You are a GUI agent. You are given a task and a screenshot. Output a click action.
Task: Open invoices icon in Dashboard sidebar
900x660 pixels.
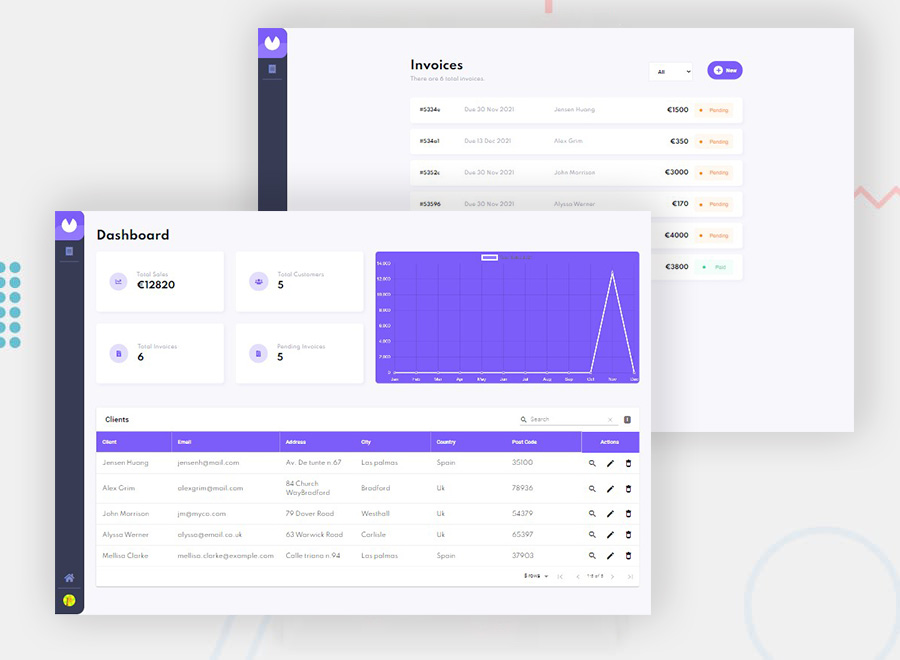click(x=69, y=251)
